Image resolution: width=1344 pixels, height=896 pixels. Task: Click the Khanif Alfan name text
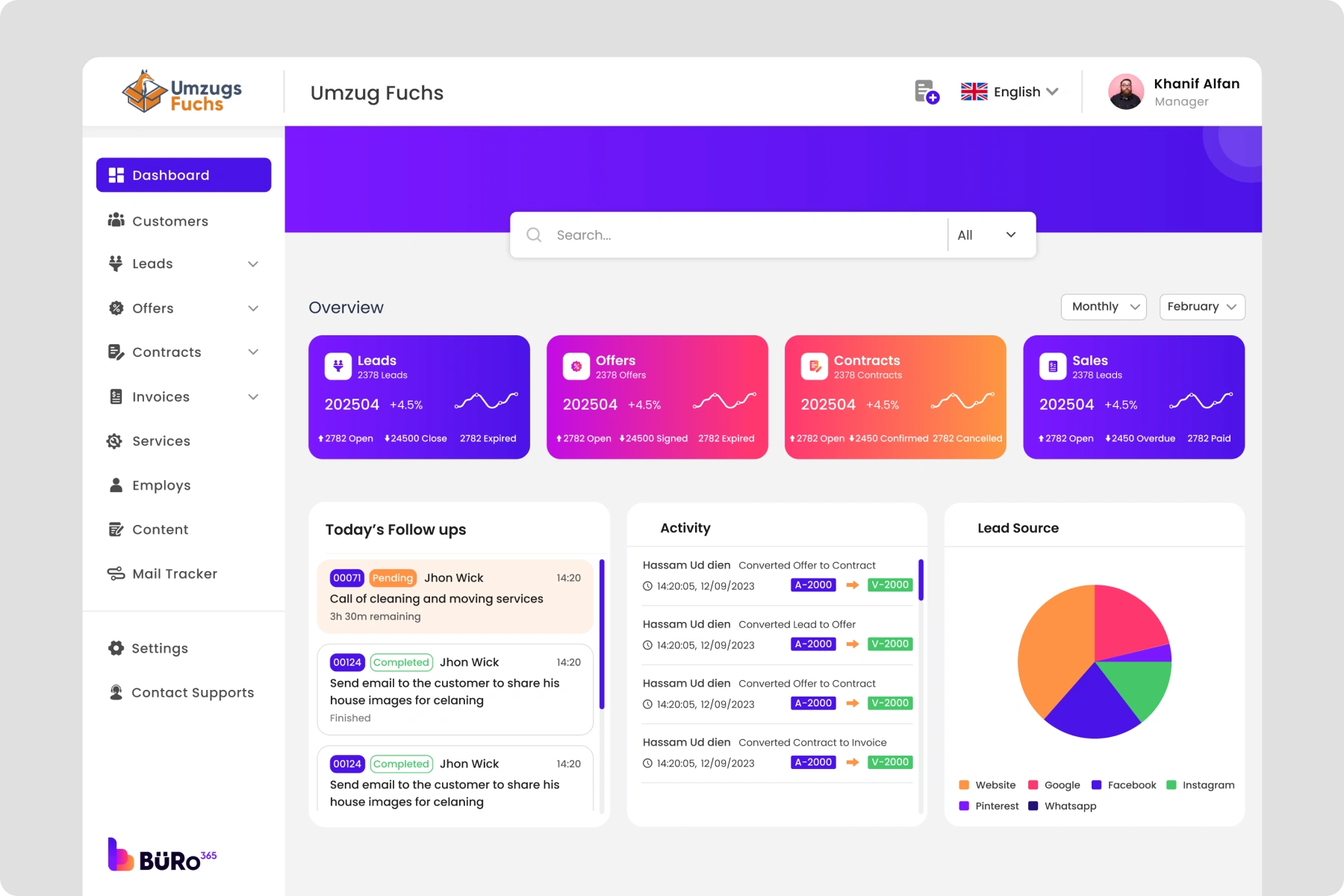pyautogui.click(x=1197, y=84)
